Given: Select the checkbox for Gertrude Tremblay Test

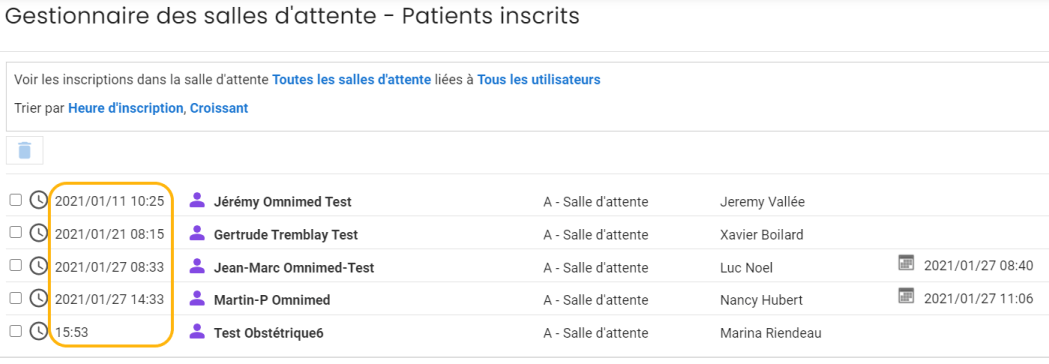Looking at the screenshot, I should click(x=15, y=232).
